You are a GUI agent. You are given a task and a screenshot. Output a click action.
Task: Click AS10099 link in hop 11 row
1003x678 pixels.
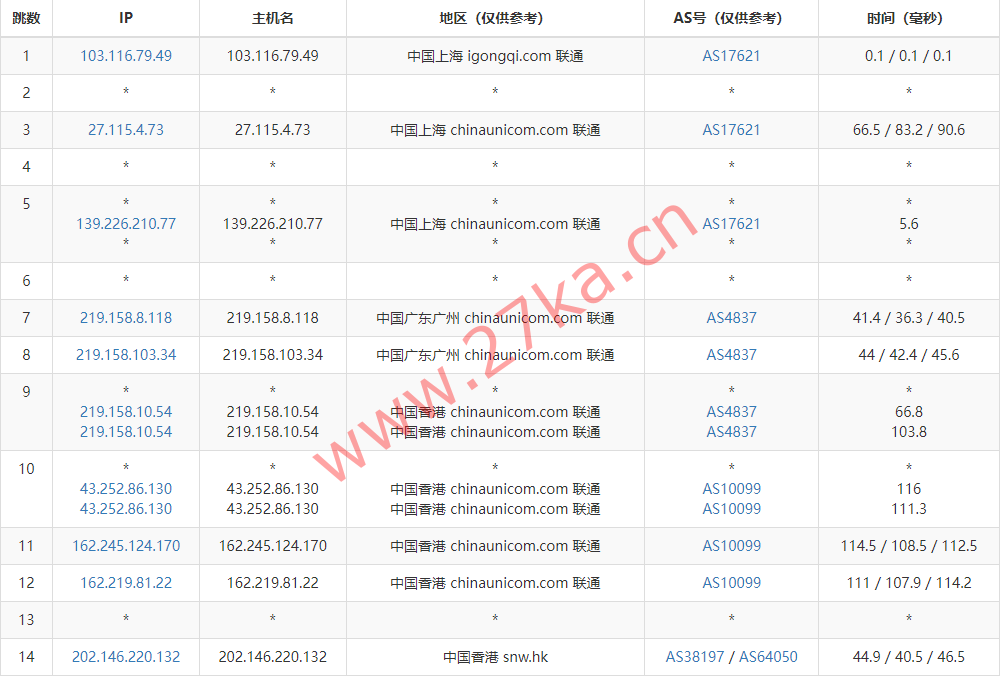(732, 546)
